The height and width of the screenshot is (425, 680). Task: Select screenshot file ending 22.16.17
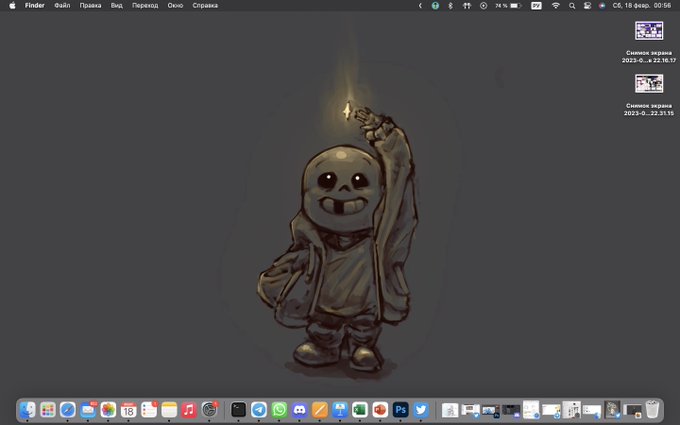click(649, 42)
